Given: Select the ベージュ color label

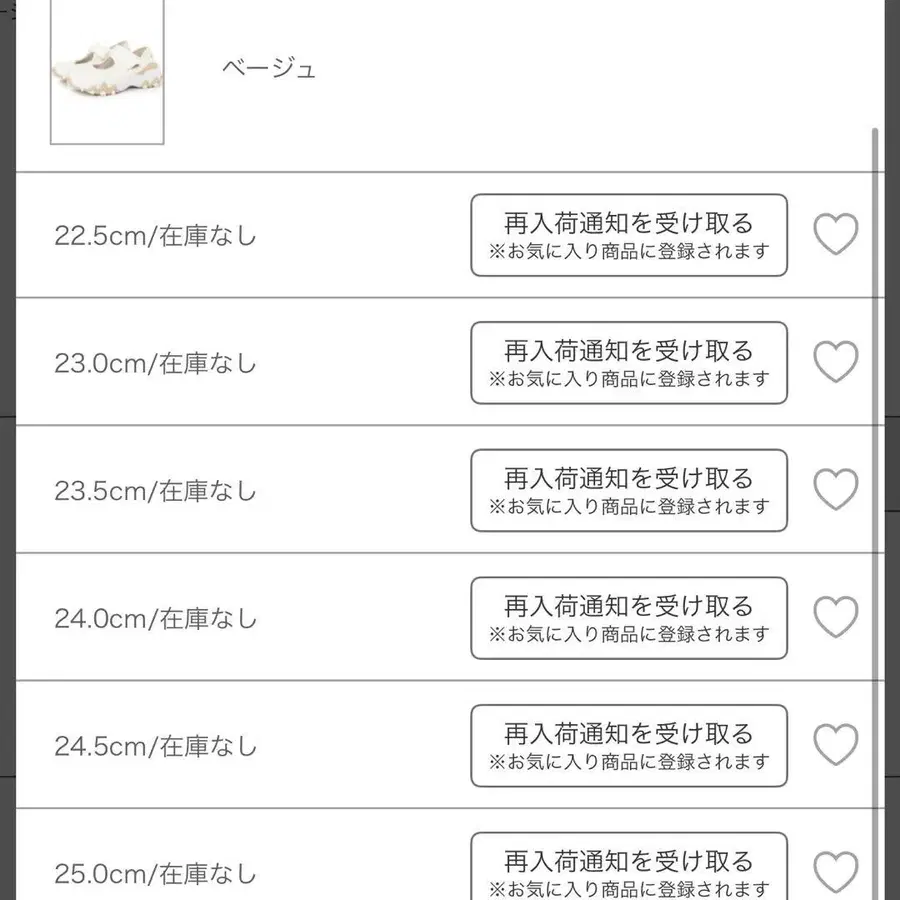Looking at the screenshot, I should click(269, 68).
